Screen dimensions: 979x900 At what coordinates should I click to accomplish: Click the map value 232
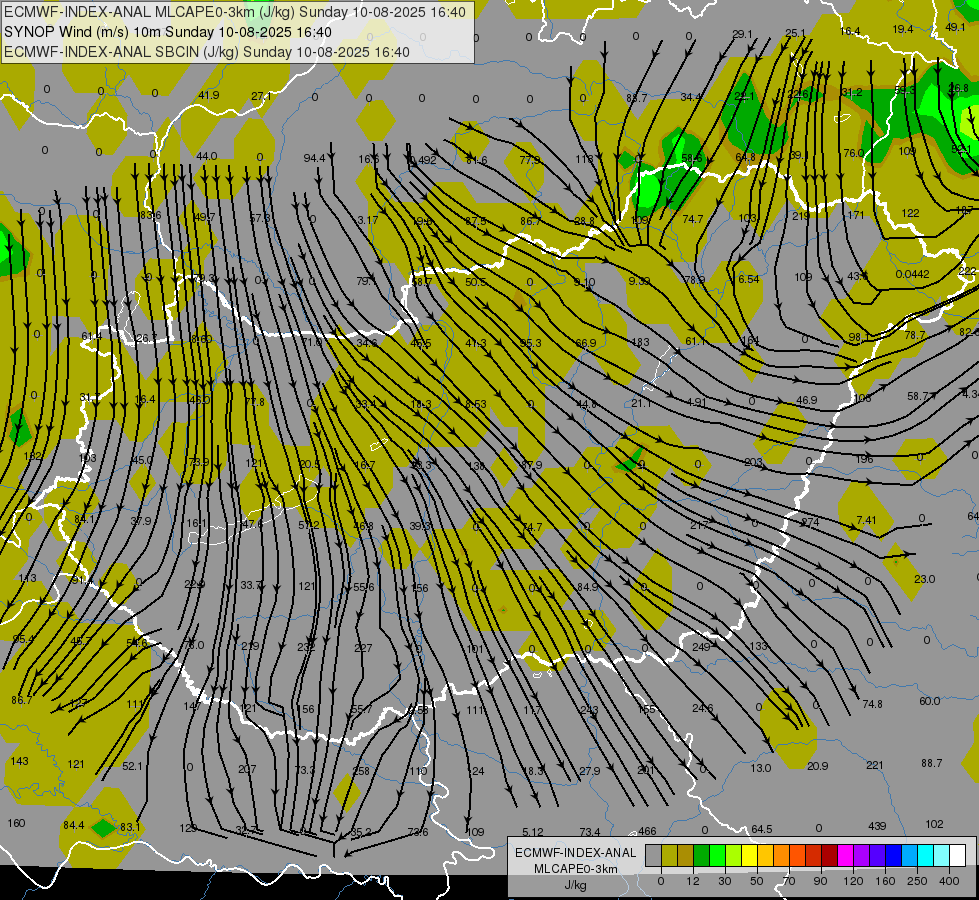tap(306, 647)
